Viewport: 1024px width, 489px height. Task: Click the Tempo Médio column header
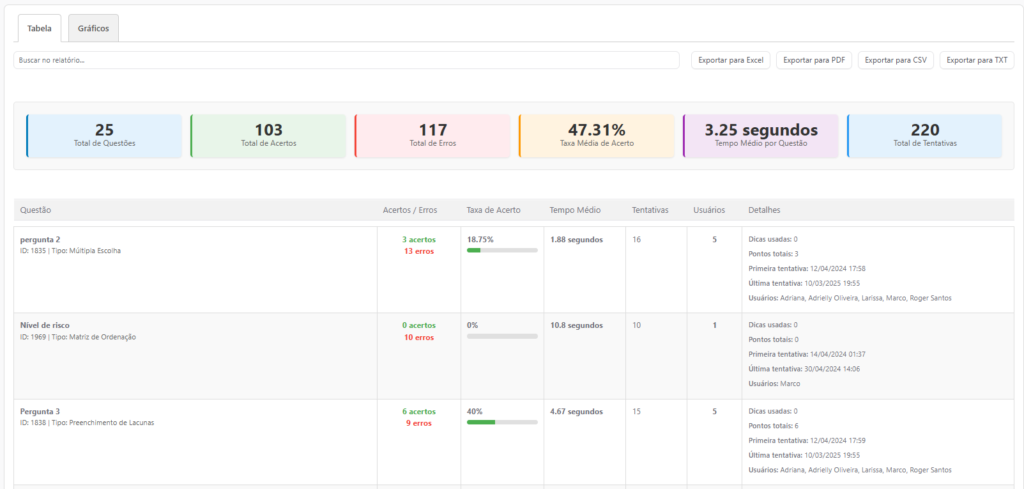tap(575, 210)
